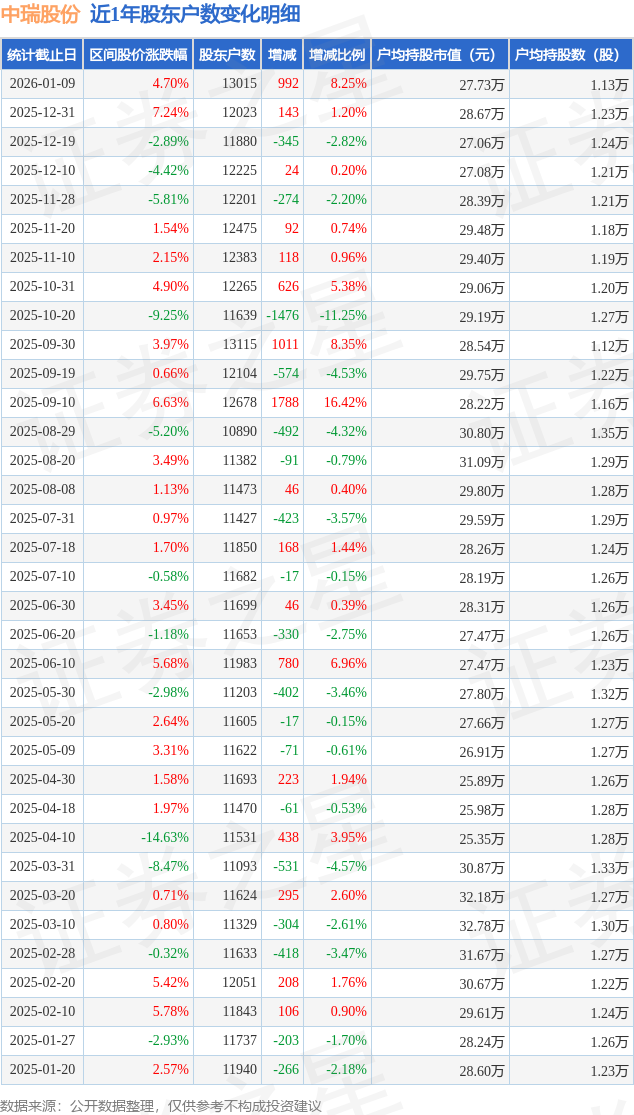Image resolution: width=634 pixels, height=1115 pixels.
Task: Click the 增减比例 column header
Action: [x=337, y=55]
